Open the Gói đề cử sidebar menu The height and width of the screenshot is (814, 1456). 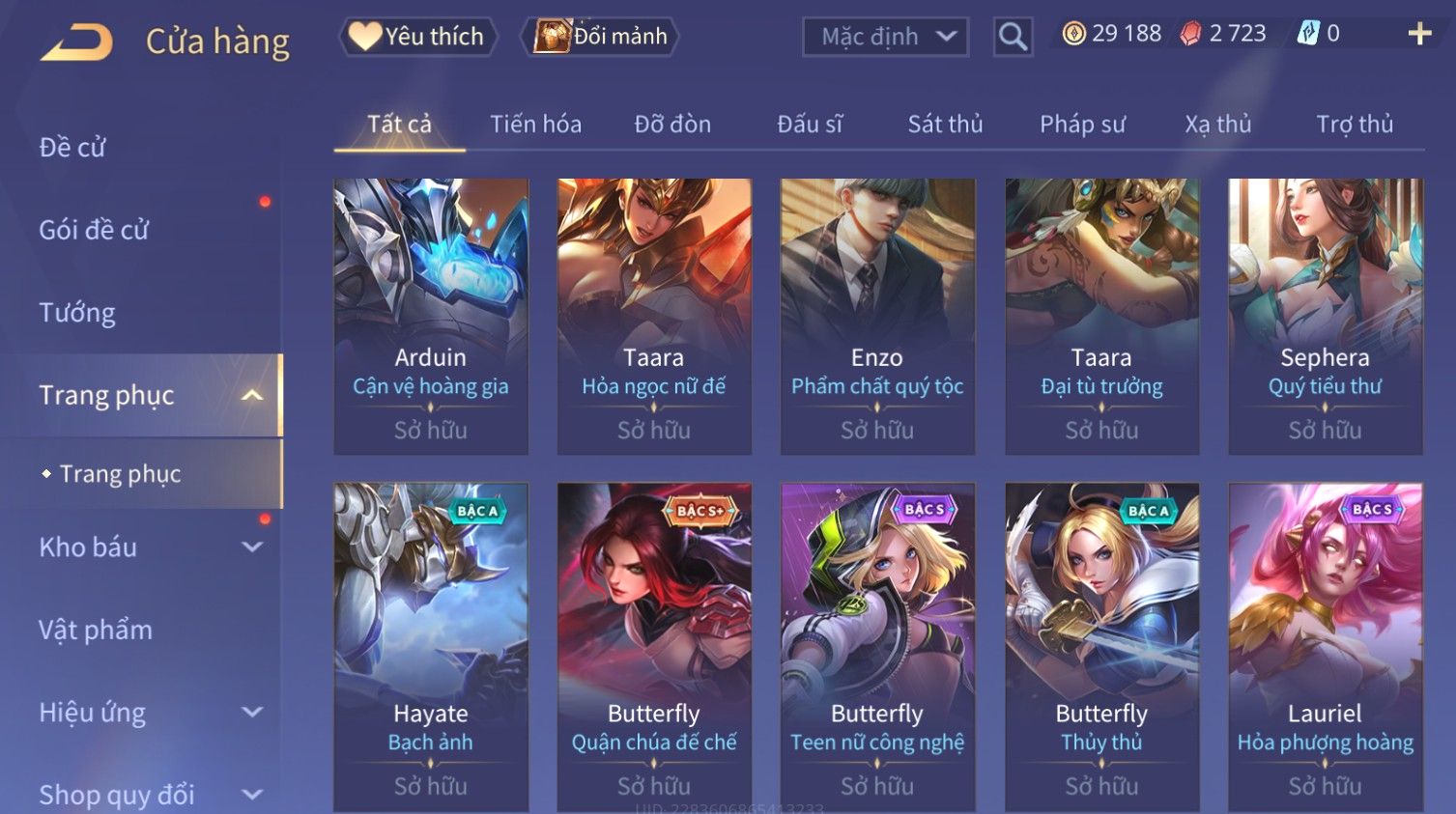click(x=94, y=230)
